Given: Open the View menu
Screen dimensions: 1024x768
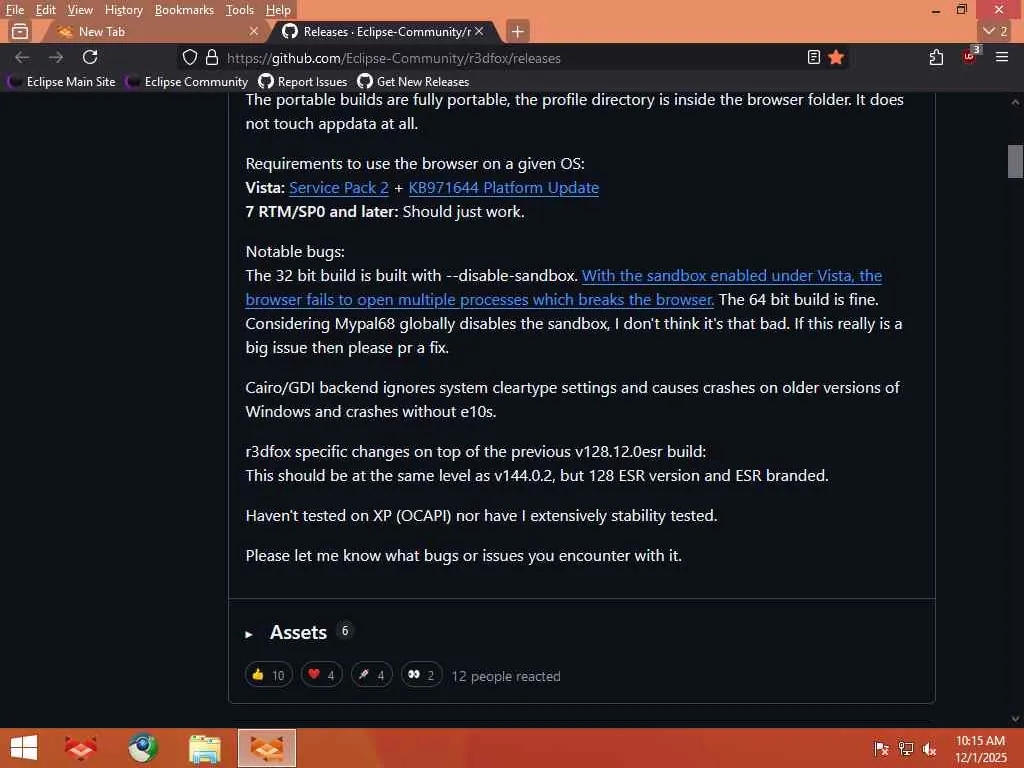Looking at the screenshot, I should tap(80, 10).
